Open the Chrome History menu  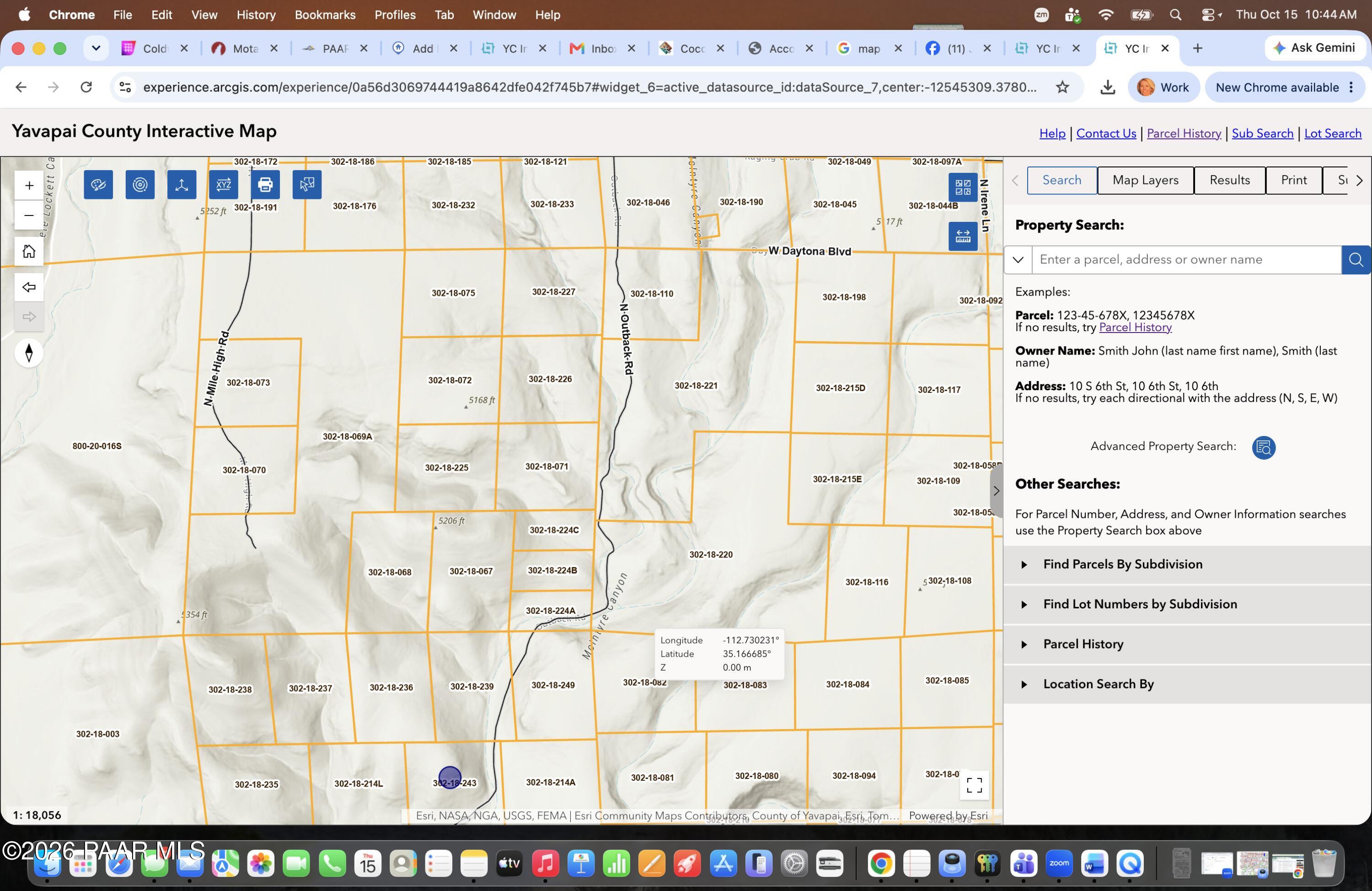click(256, 15)
